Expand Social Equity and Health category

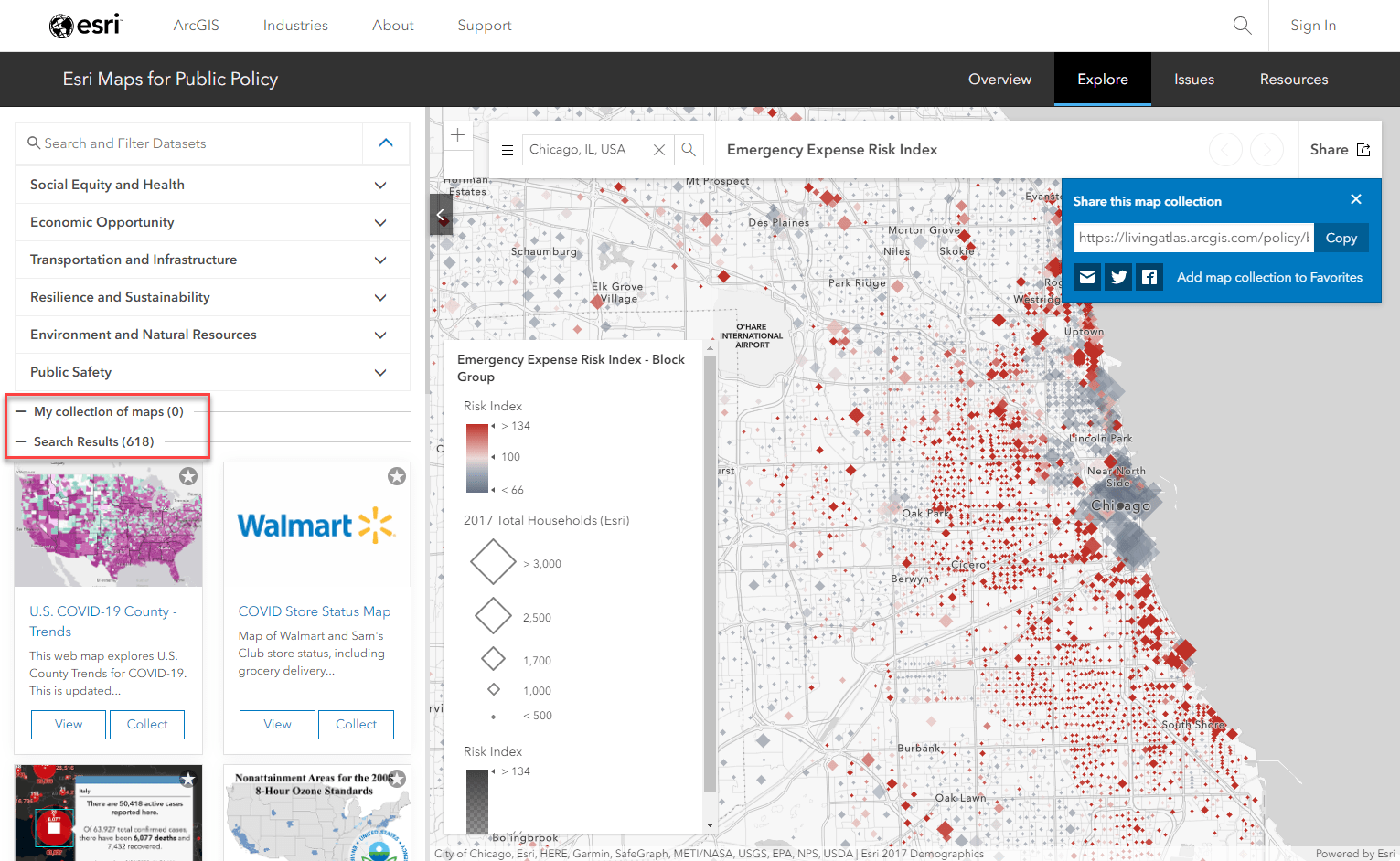(212, 185)
